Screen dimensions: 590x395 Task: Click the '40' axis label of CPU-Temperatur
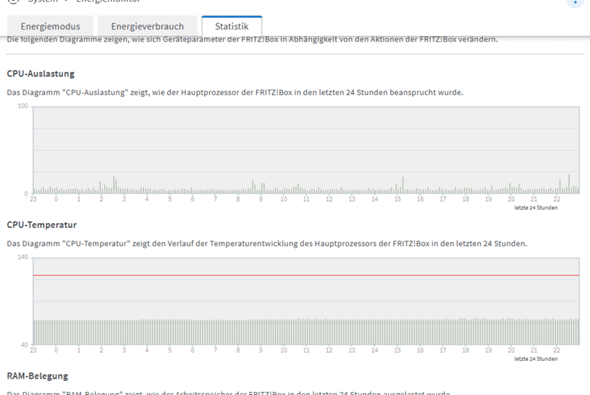point(24,345)
